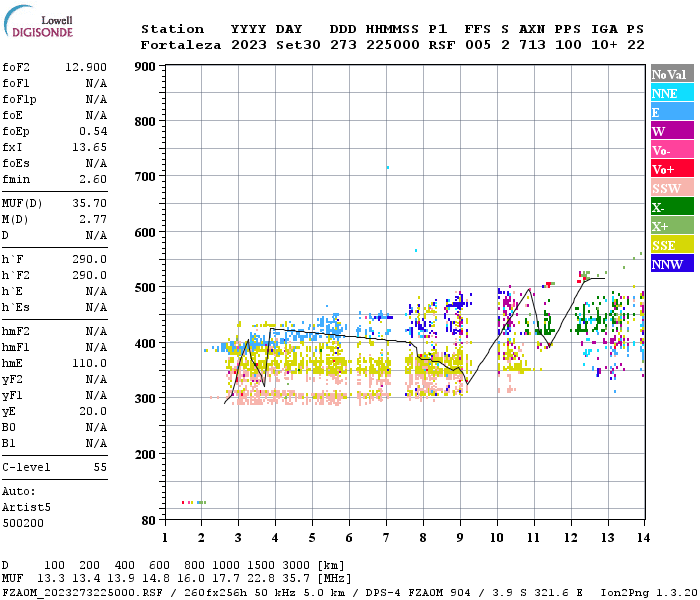Click the FZAOM_2023273225000.RSF file name
700x600 pixels.
[83, 592]
